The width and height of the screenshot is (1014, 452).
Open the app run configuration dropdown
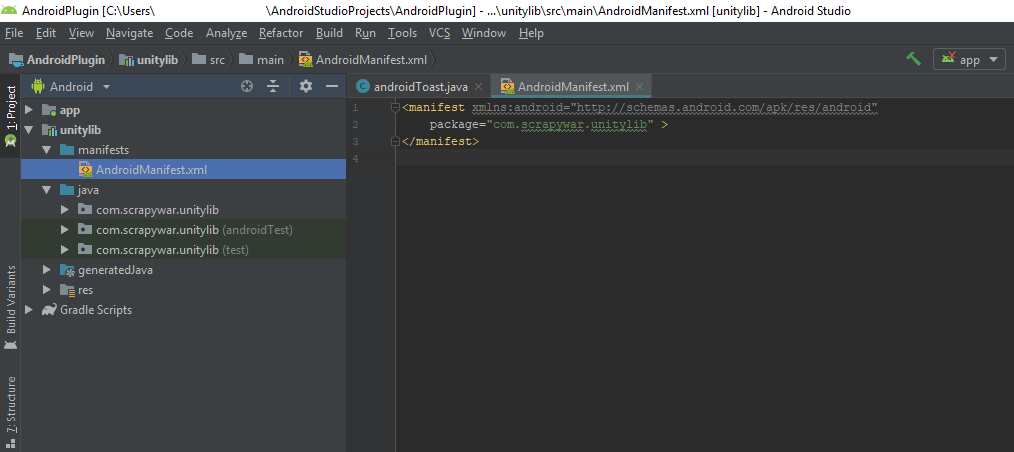click(x=969, y=59)
